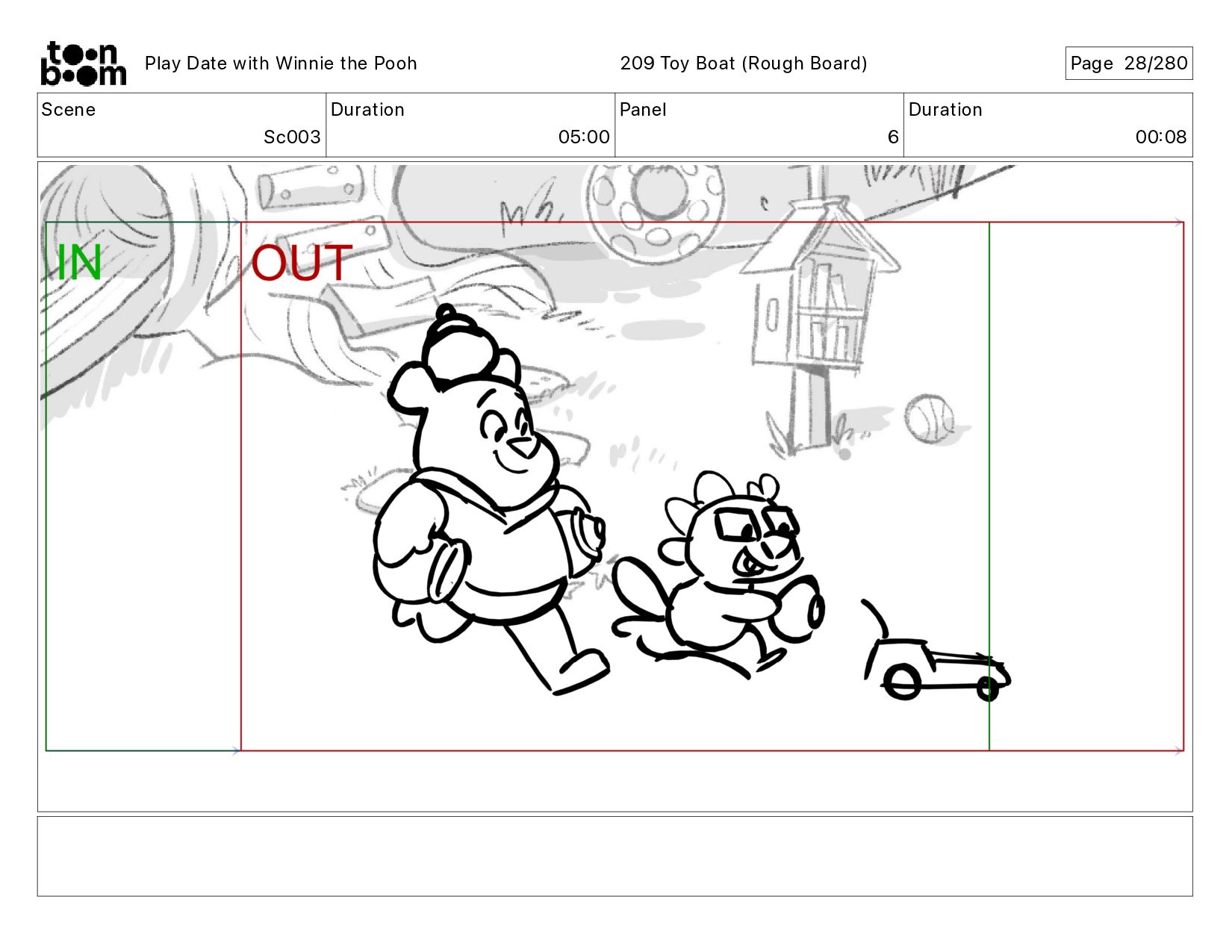Click the red 'OUT' camera label
The image size is (1232, 952).
pos(302,263)
